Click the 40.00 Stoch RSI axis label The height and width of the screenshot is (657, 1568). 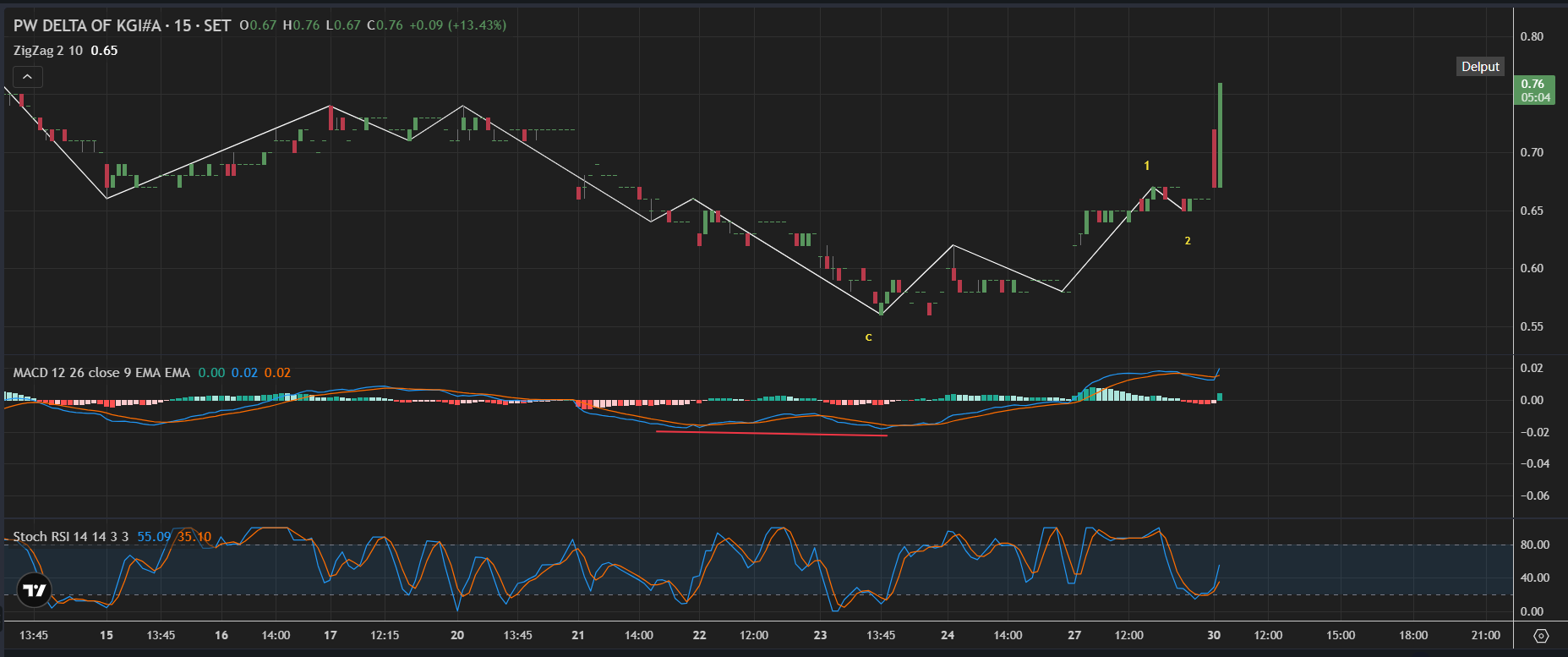pyautogui.click(x=1535, y=578)
